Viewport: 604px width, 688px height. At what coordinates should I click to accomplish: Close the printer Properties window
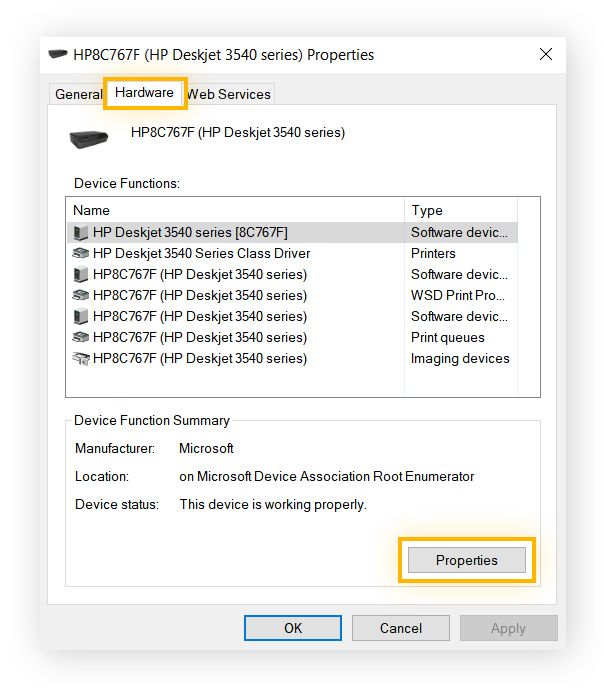point(546,54)
